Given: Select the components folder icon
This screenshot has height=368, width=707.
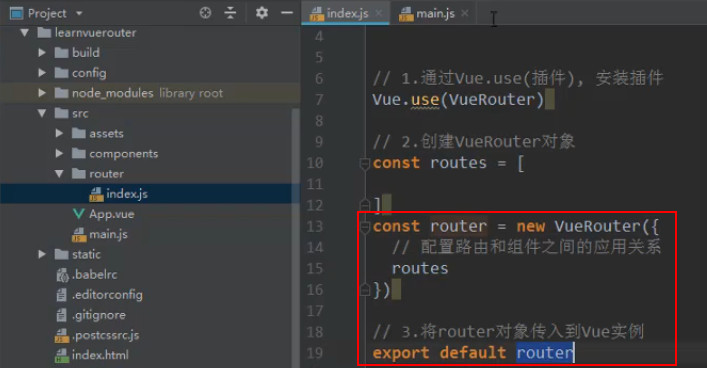Looking at the screenshot, I should (78, 154).
